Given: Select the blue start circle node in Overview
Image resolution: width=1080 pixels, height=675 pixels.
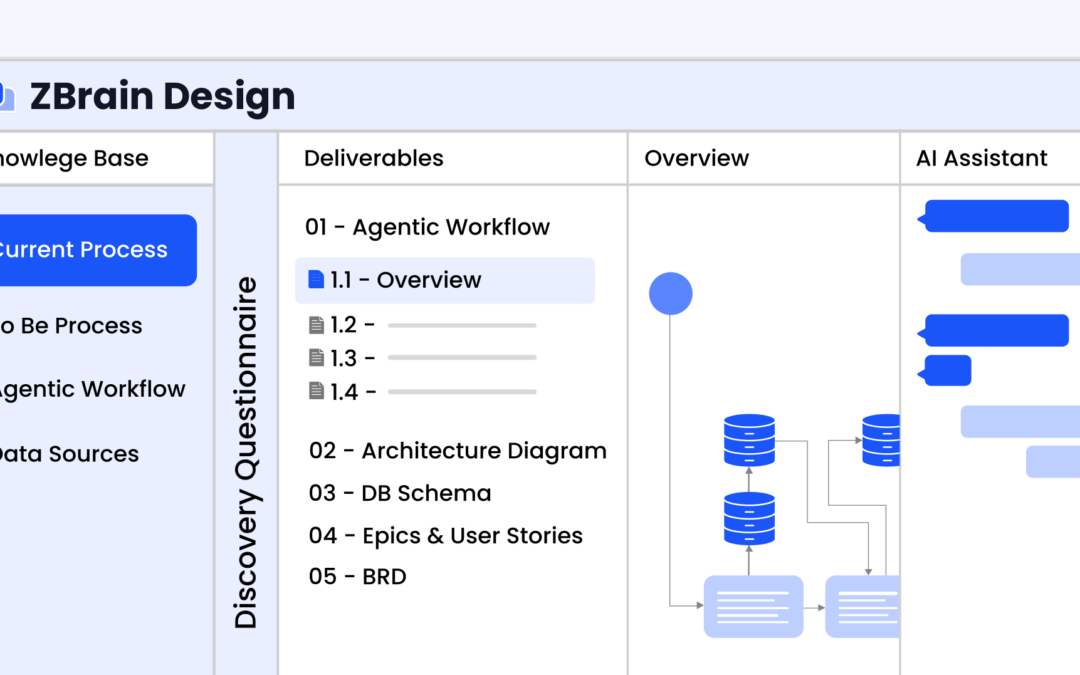Looking at the screenshot, I should [x=670, y=293].
